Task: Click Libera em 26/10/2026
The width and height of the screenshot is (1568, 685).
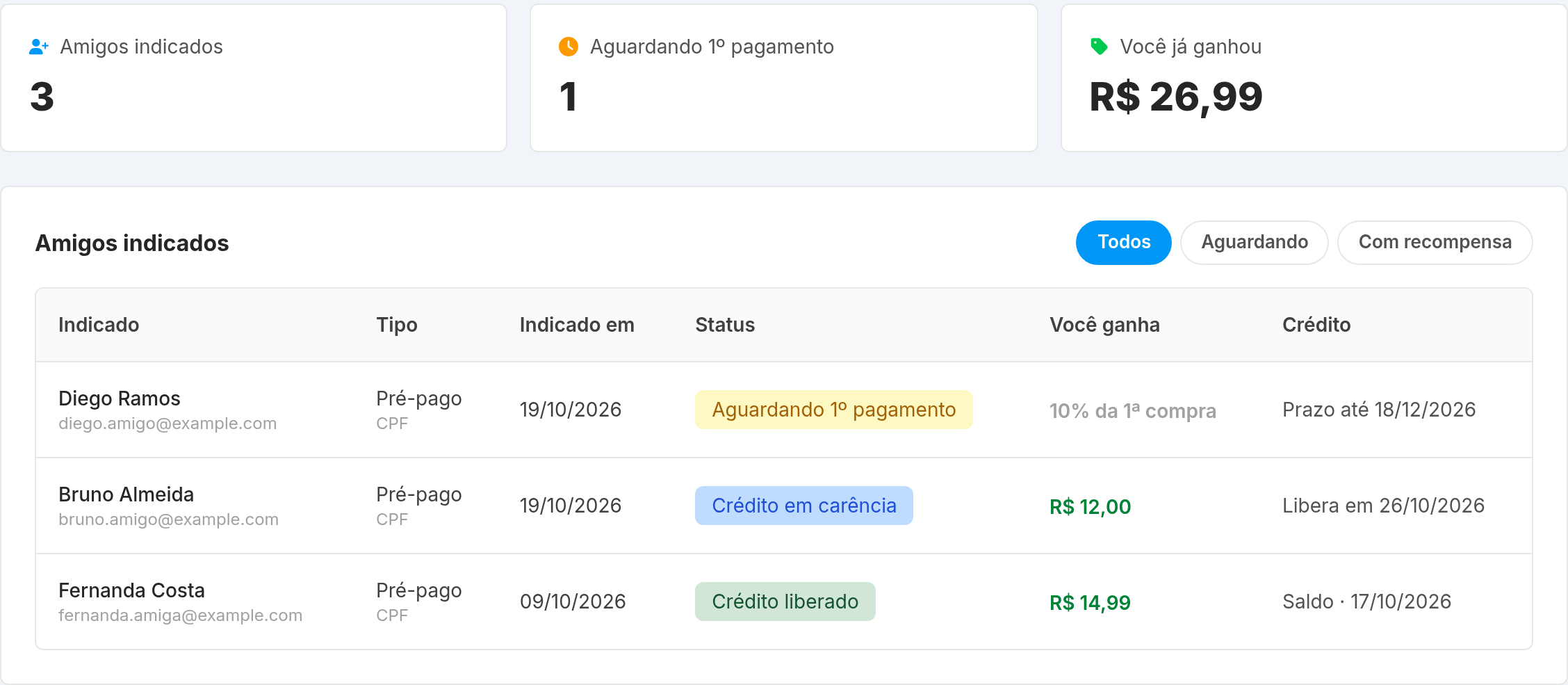Action: click(x=1384, y=506)
